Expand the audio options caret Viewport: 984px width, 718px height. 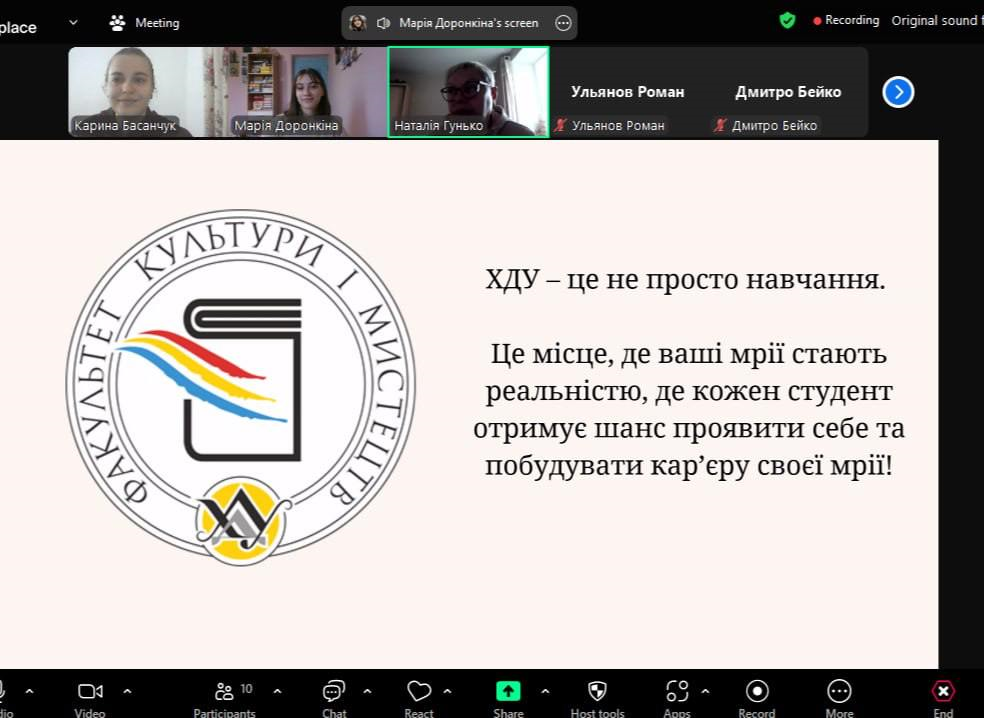tap(29, 692)
